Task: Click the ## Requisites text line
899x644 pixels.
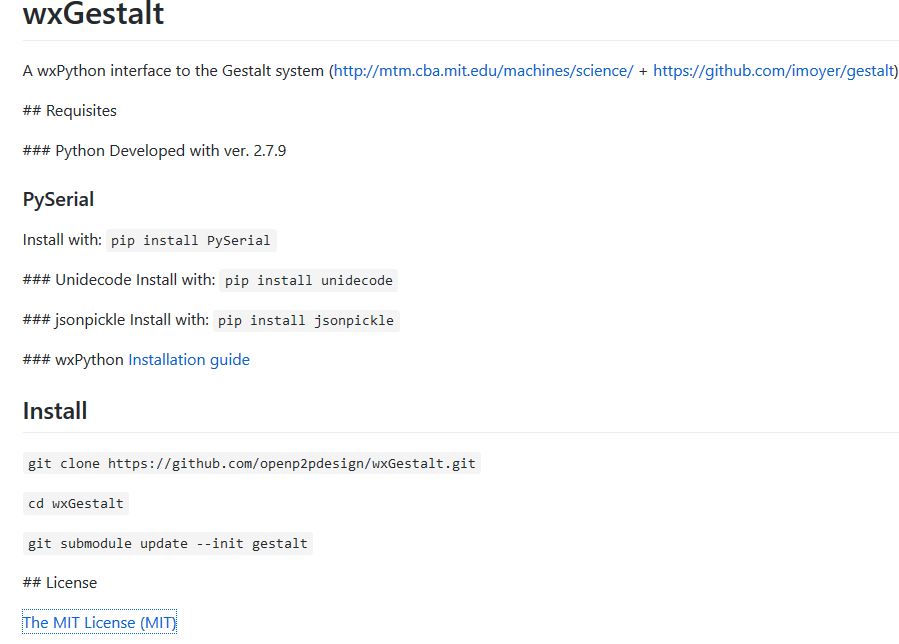Action: coord(69,111)
